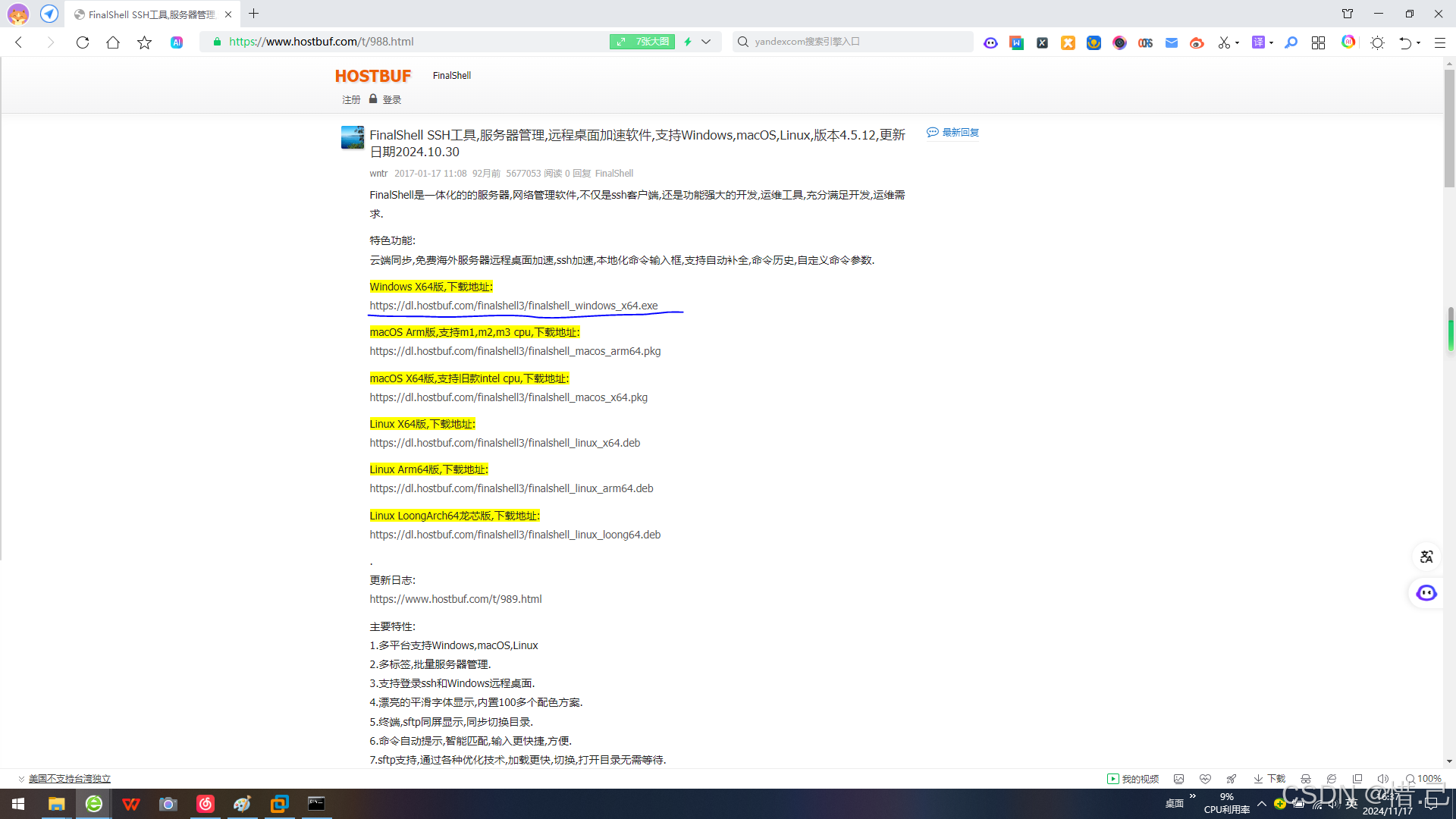The image size is (1456, 819).
Task: Click the browser back arrow
Action: coord(19,42)
